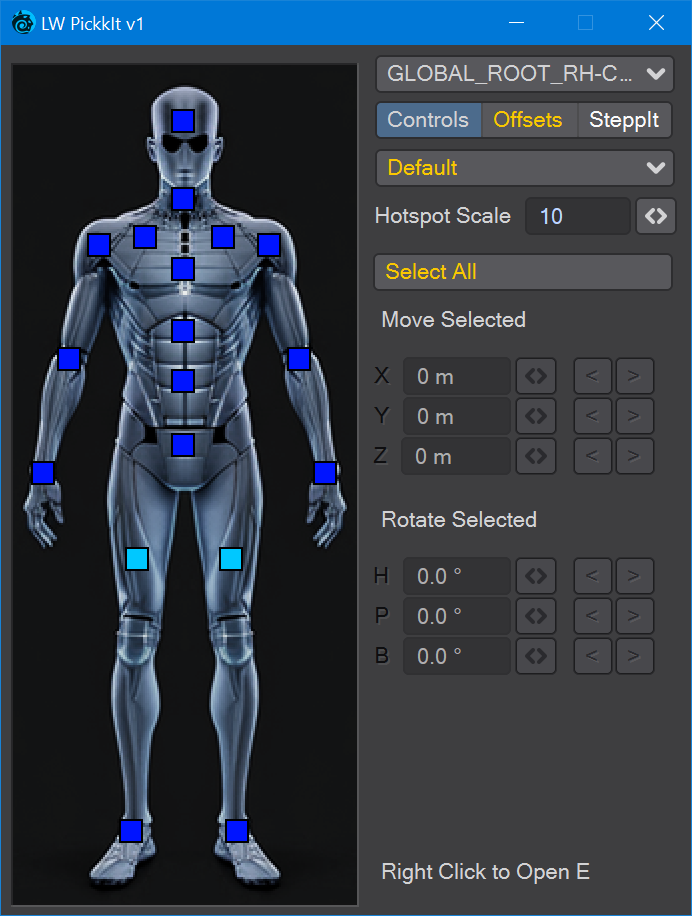The width and height of the screenshot is (692, 916).
Task: Click the neck hotspot square
Action: [x=182, y=199]
